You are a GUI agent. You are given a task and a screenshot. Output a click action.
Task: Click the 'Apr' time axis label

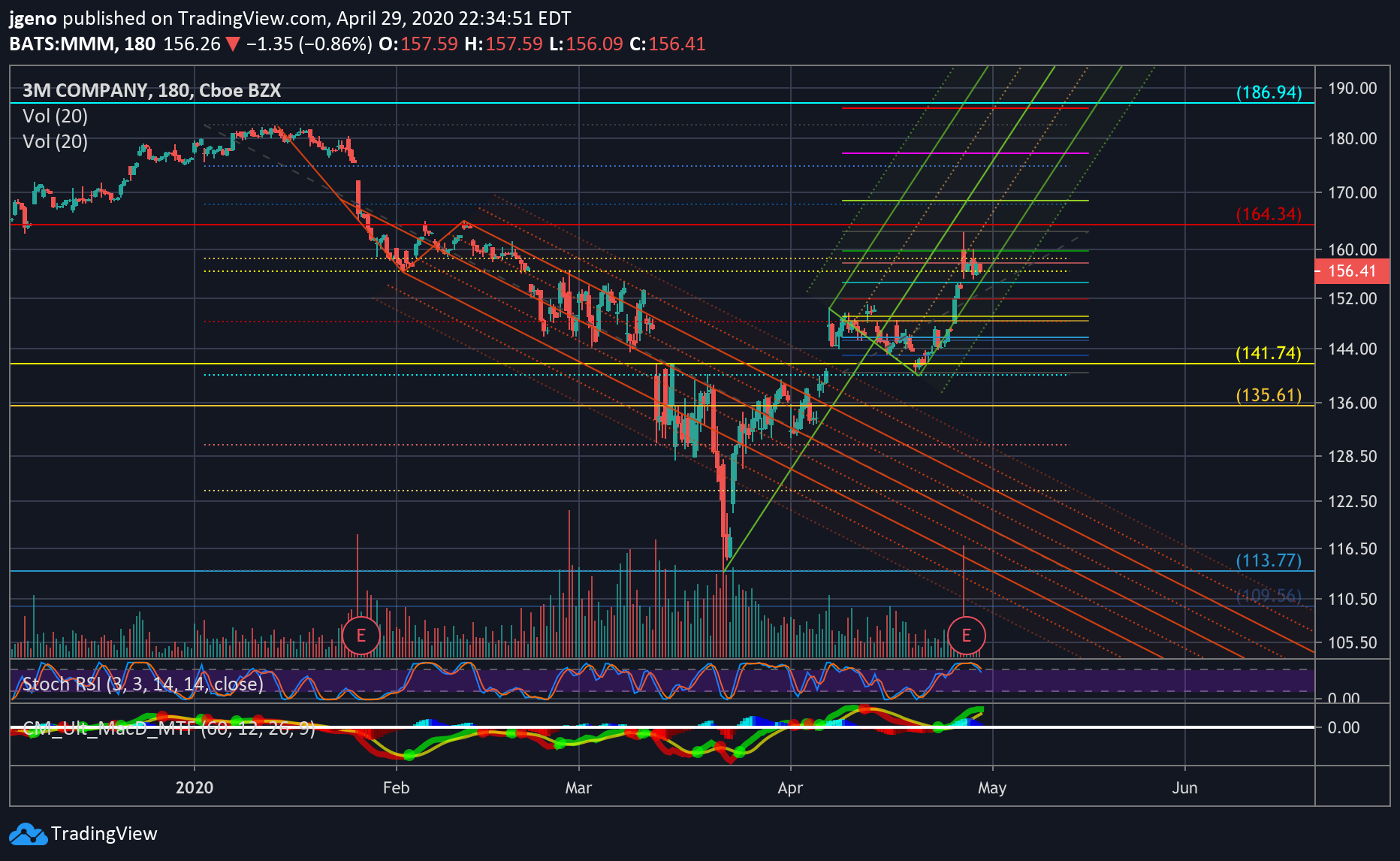(x=790, y=787)
